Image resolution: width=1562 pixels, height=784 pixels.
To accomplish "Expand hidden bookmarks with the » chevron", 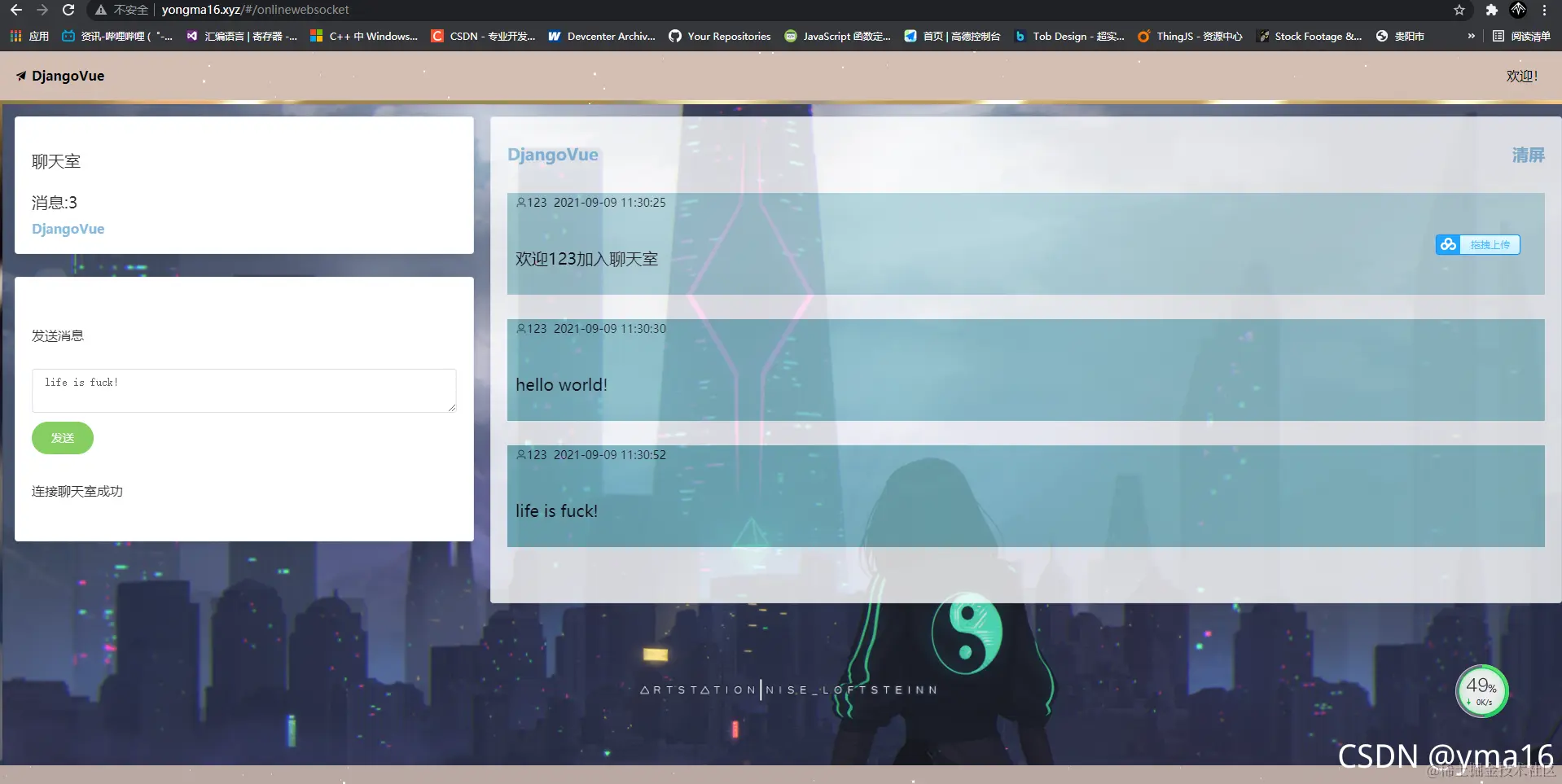I will 1471,36.
